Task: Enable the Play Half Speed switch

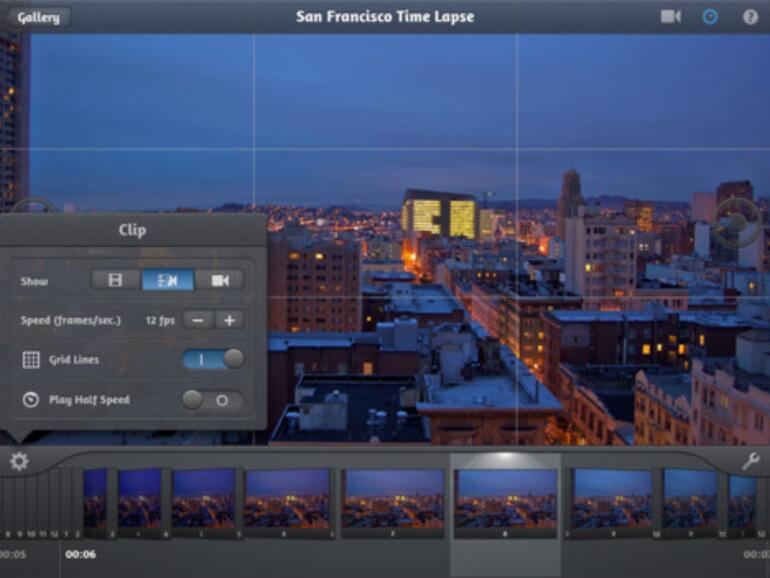Action: point(213,400)
